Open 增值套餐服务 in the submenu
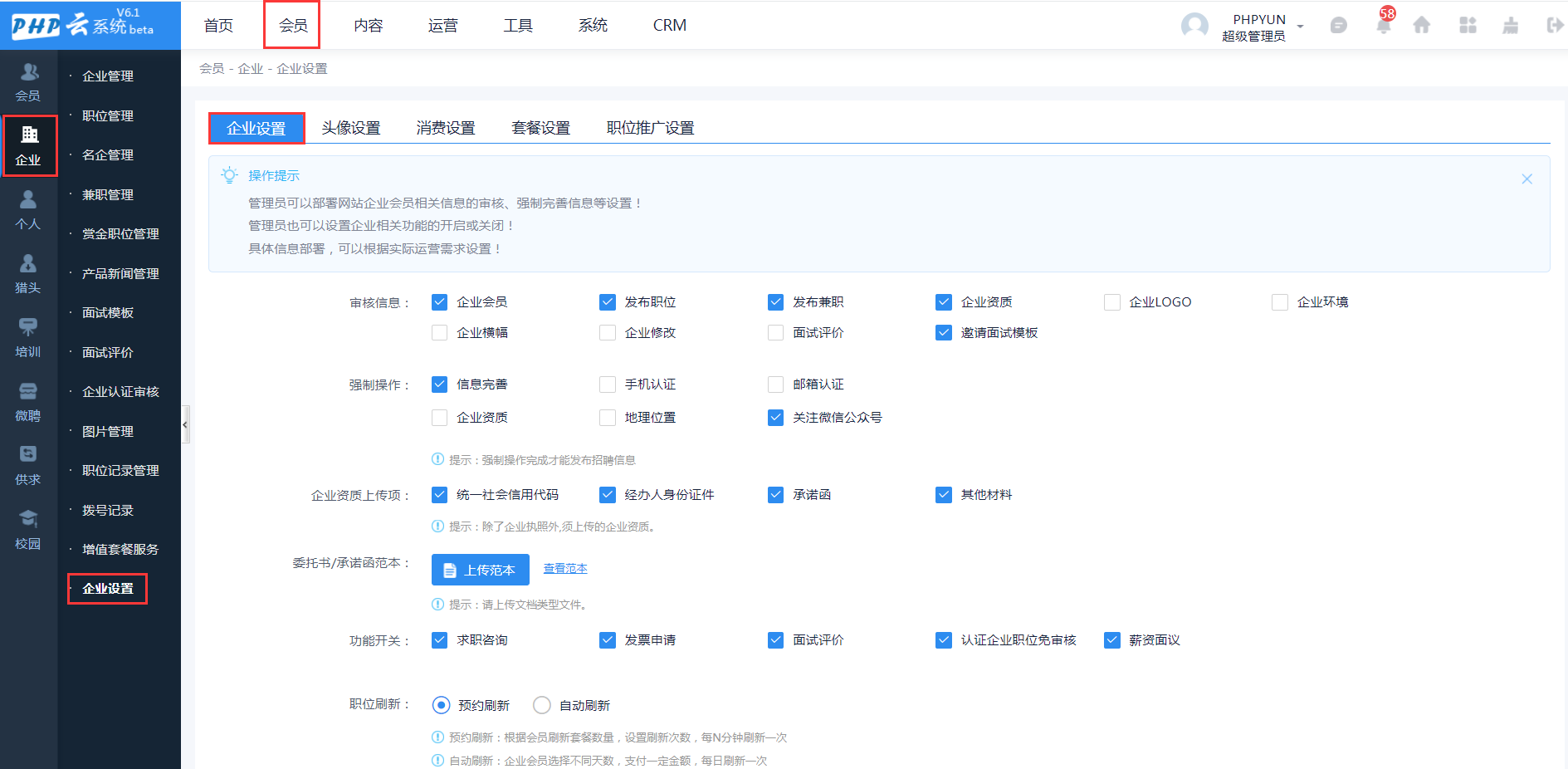Viewport: 1568px width, 769px height. point(120,550)
